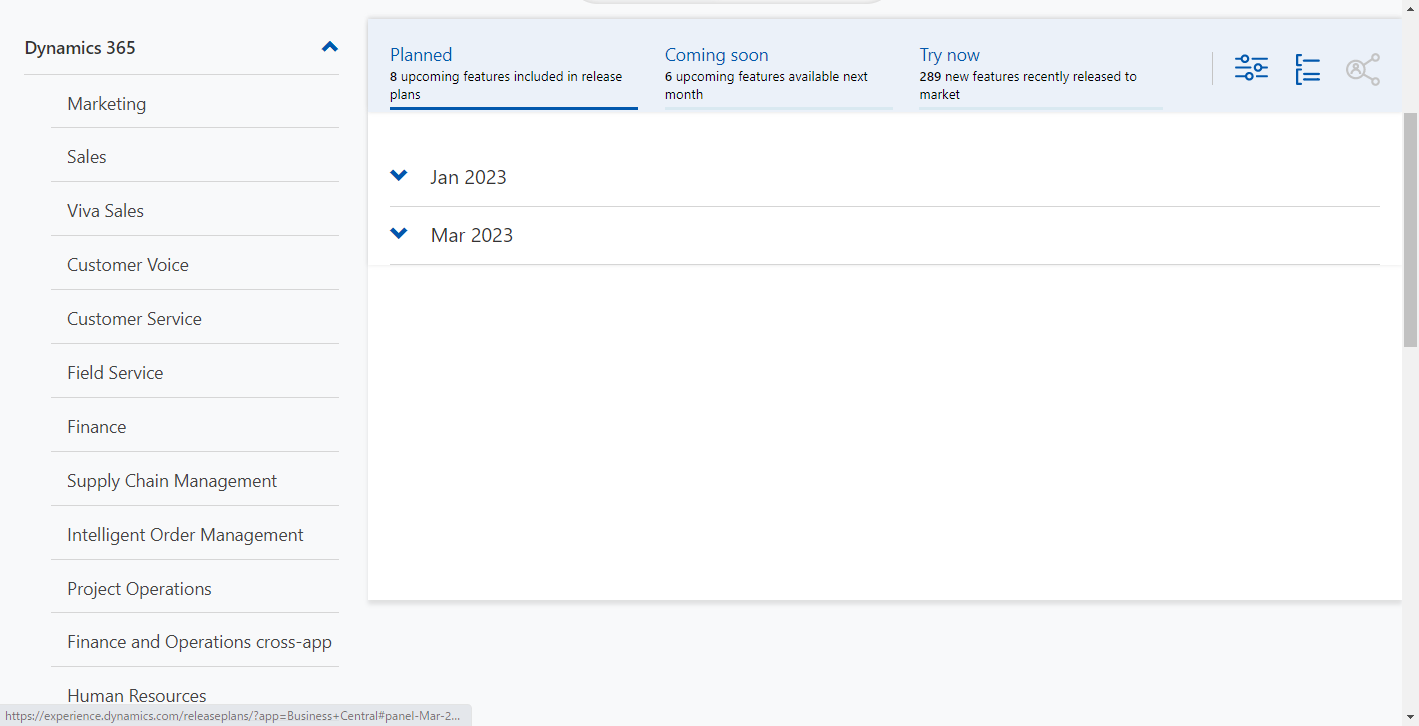The height and width of the screenshot is (726, 1419).
Task: Open the Finance category
Action: tap(96, 426)
